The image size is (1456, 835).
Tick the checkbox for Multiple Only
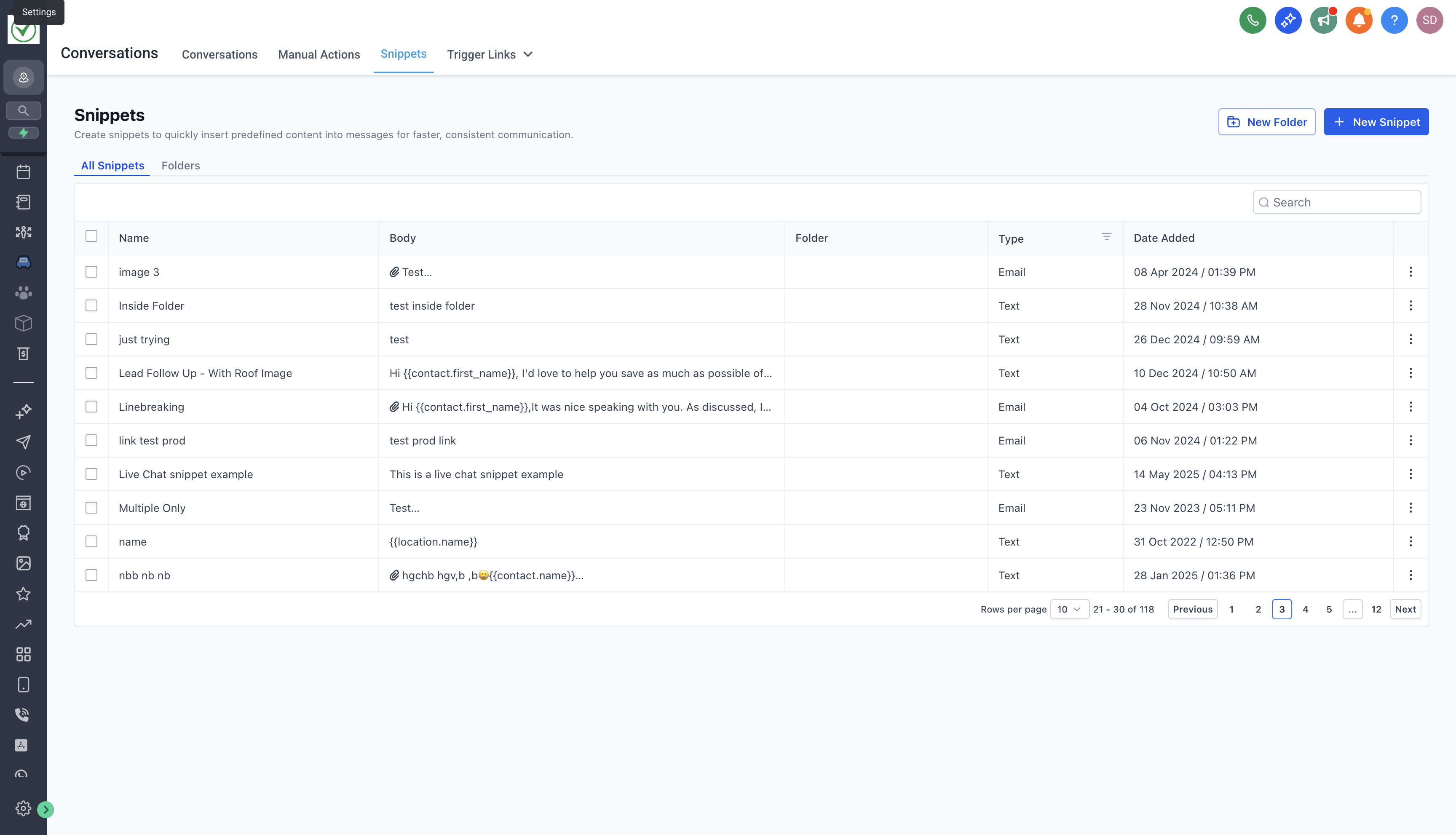point(91,508)
